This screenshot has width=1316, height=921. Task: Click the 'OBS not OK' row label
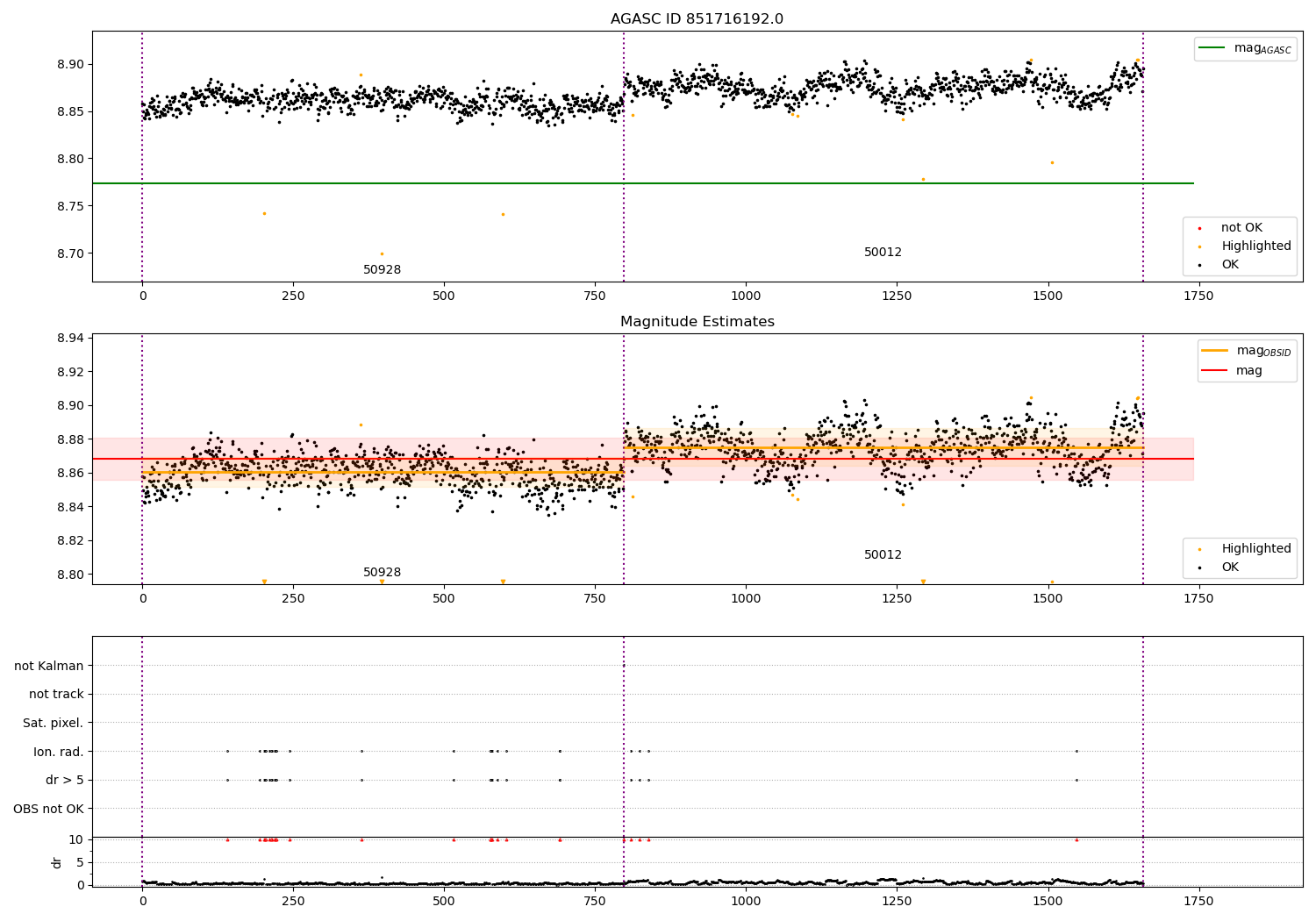coord(48,809)
